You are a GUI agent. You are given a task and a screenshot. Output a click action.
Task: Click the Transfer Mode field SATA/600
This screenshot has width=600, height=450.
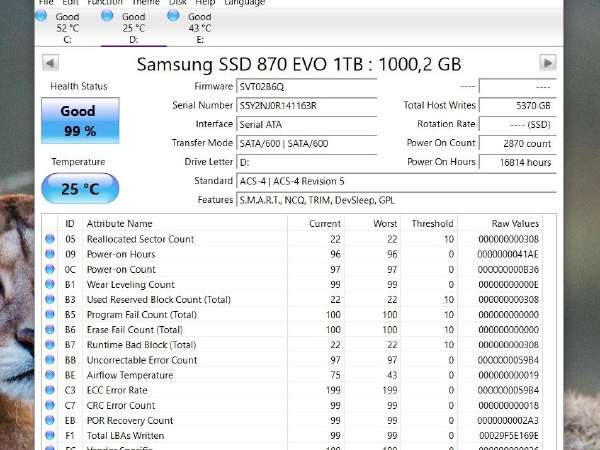[x=307, y=143]
